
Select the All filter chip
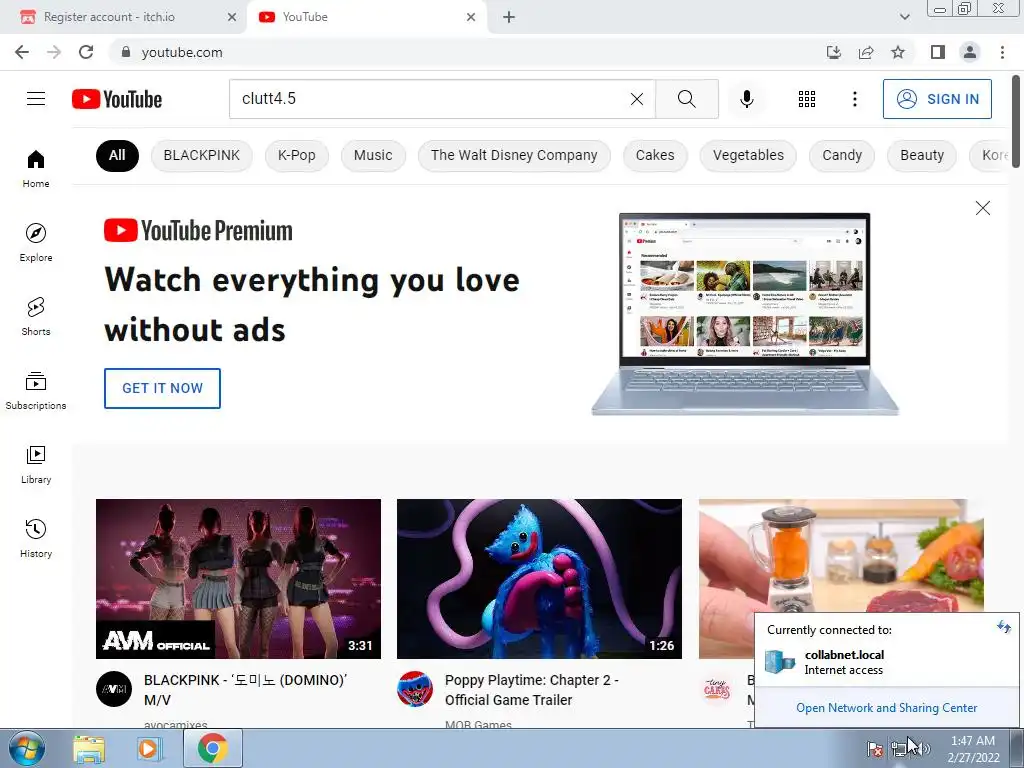point(117,155)
